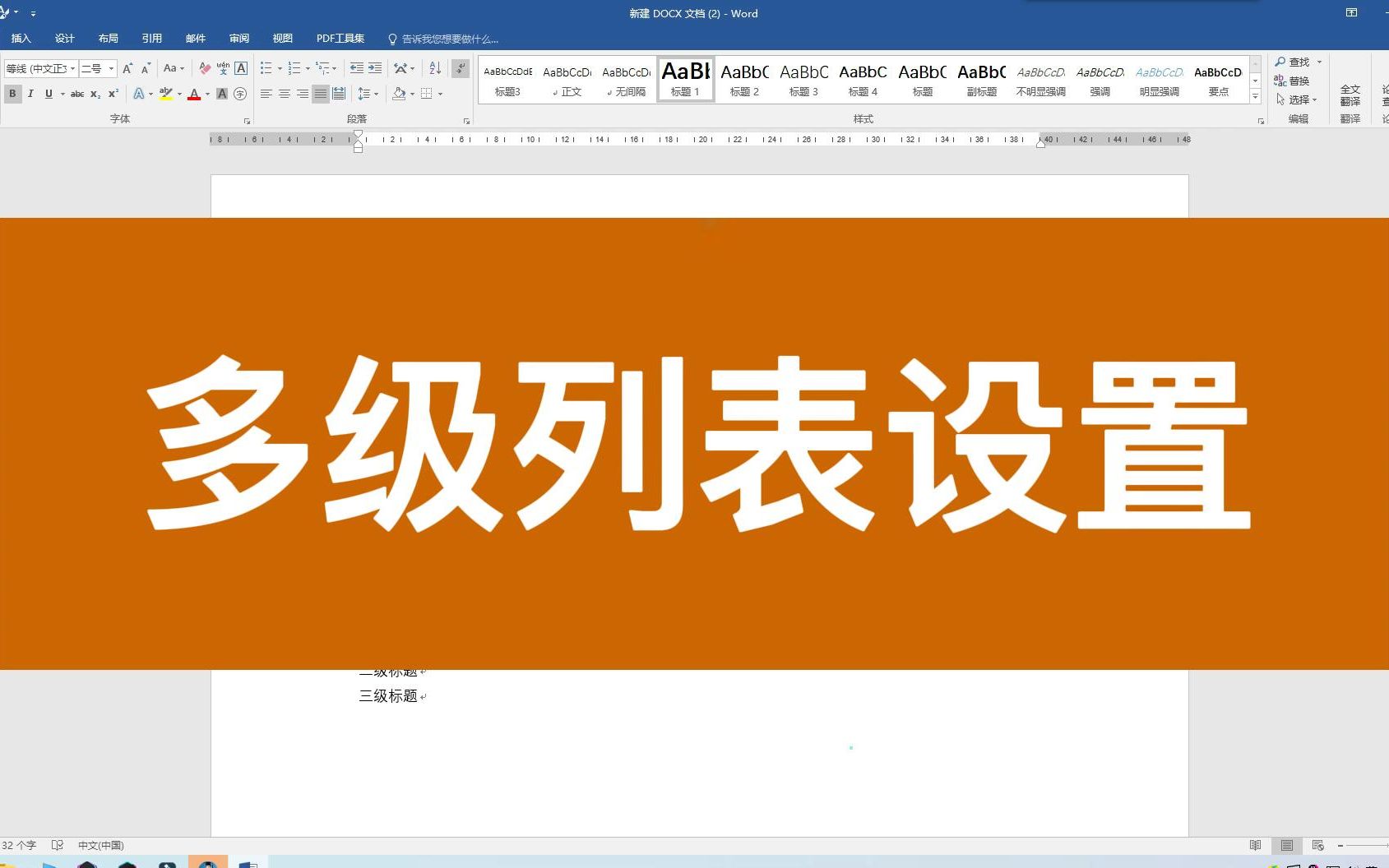Expand font color arrow
This screenshot has width=1389, height=868.
point(207,94)
